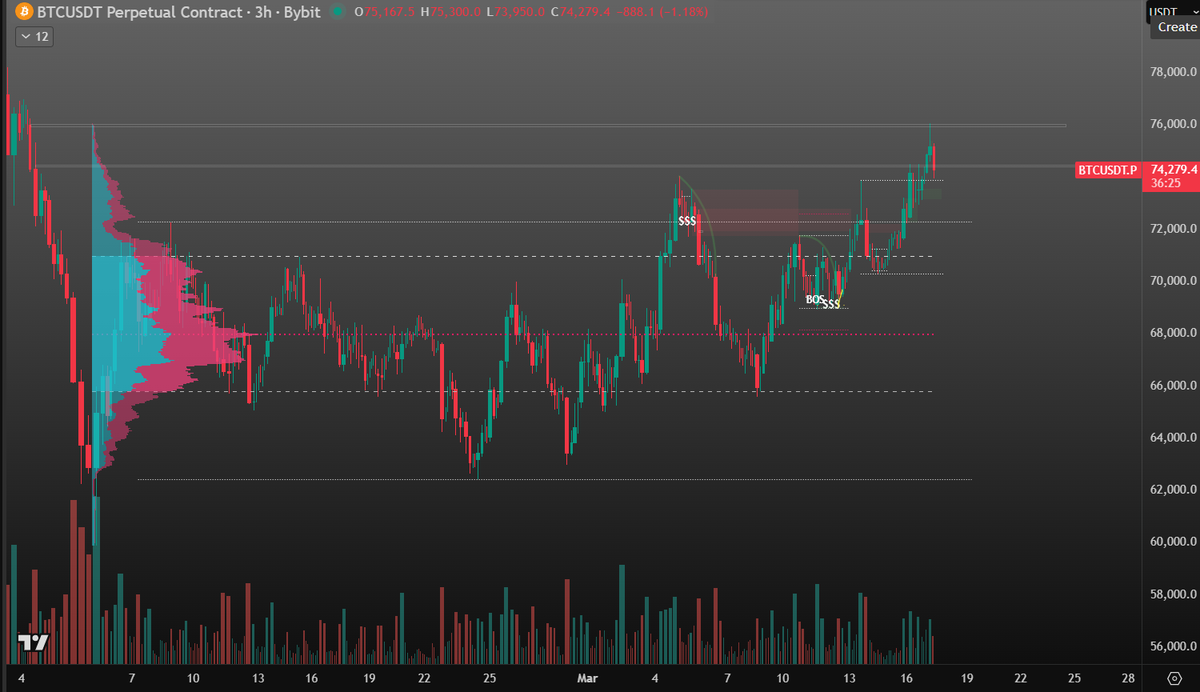
Task: Select the $$$ label below BOS
Action: (831, 304)
